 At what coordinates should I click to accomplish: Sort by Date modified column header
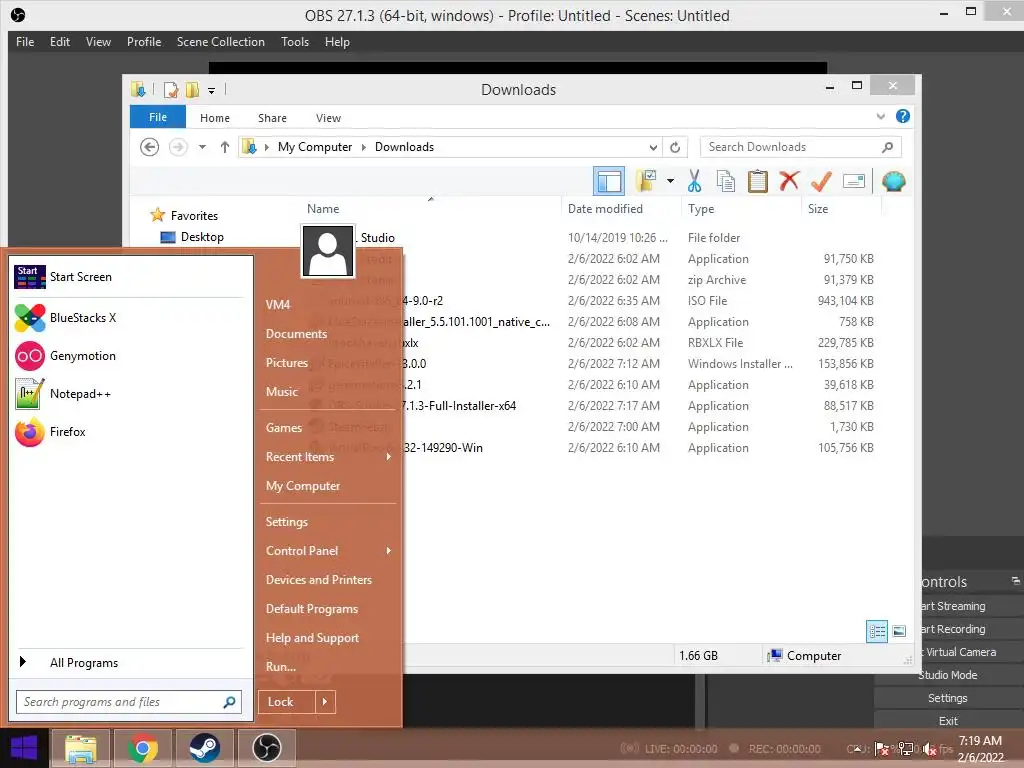pyautogui.click(x=605, y=209)
